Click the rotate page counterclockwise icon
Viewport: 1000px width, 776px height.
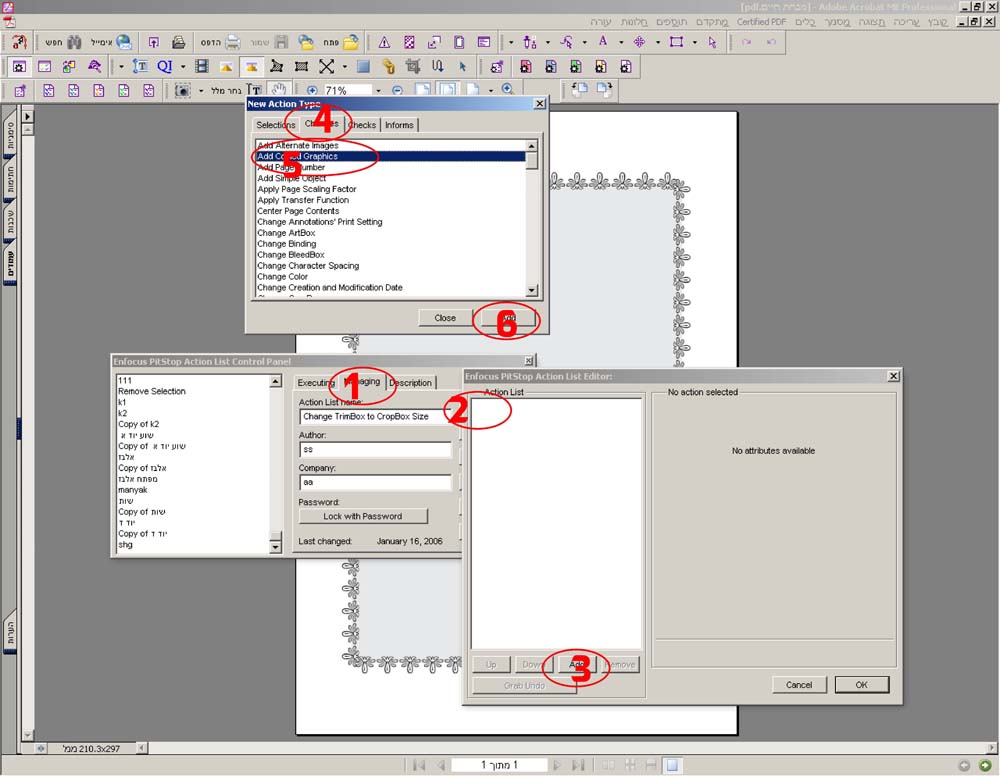pos(579,90)
